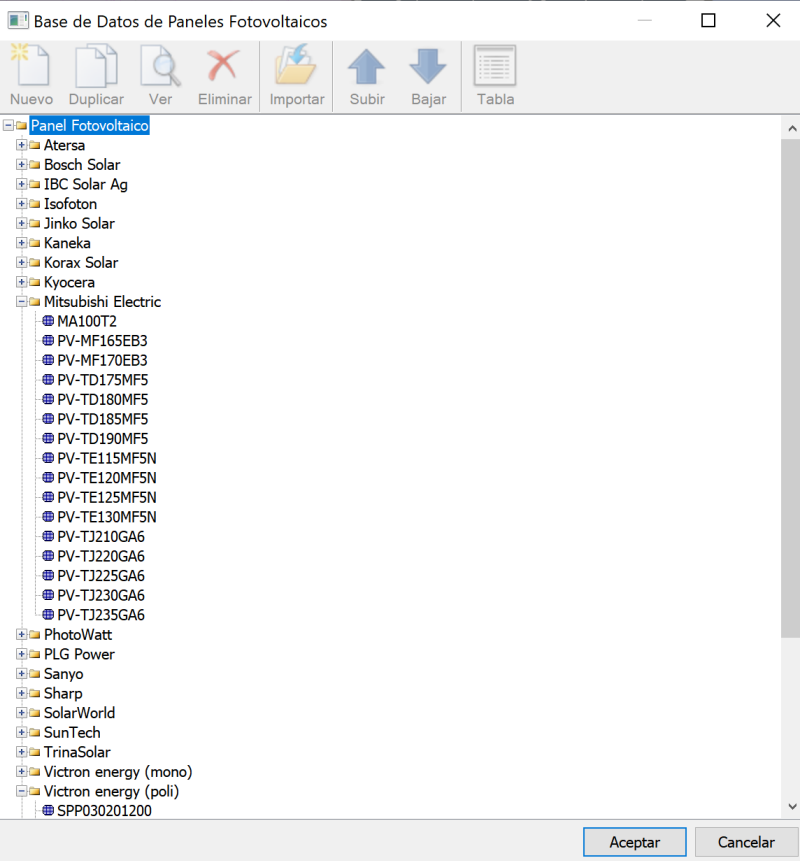
Task: Click the vertical scrollbar thumb
Action: [x=791, y=387]
